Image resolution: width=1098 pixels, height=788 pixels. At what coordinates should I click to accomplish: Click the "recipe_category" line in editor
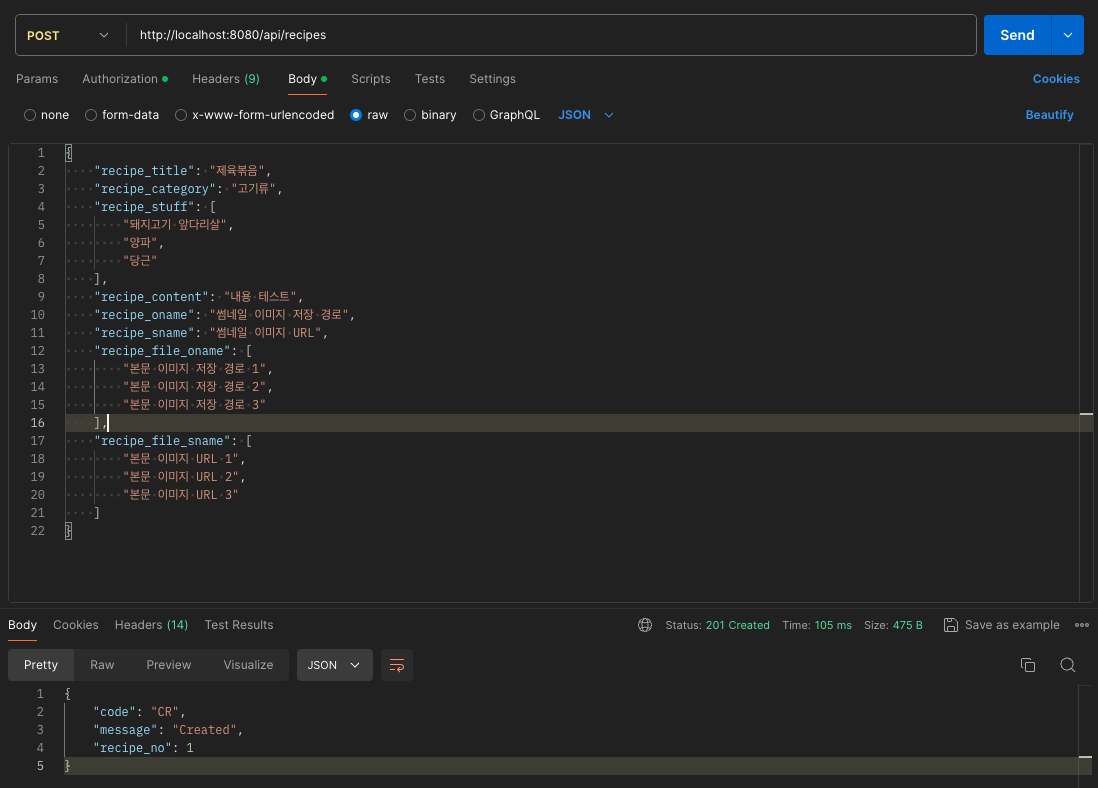point(188,189)
